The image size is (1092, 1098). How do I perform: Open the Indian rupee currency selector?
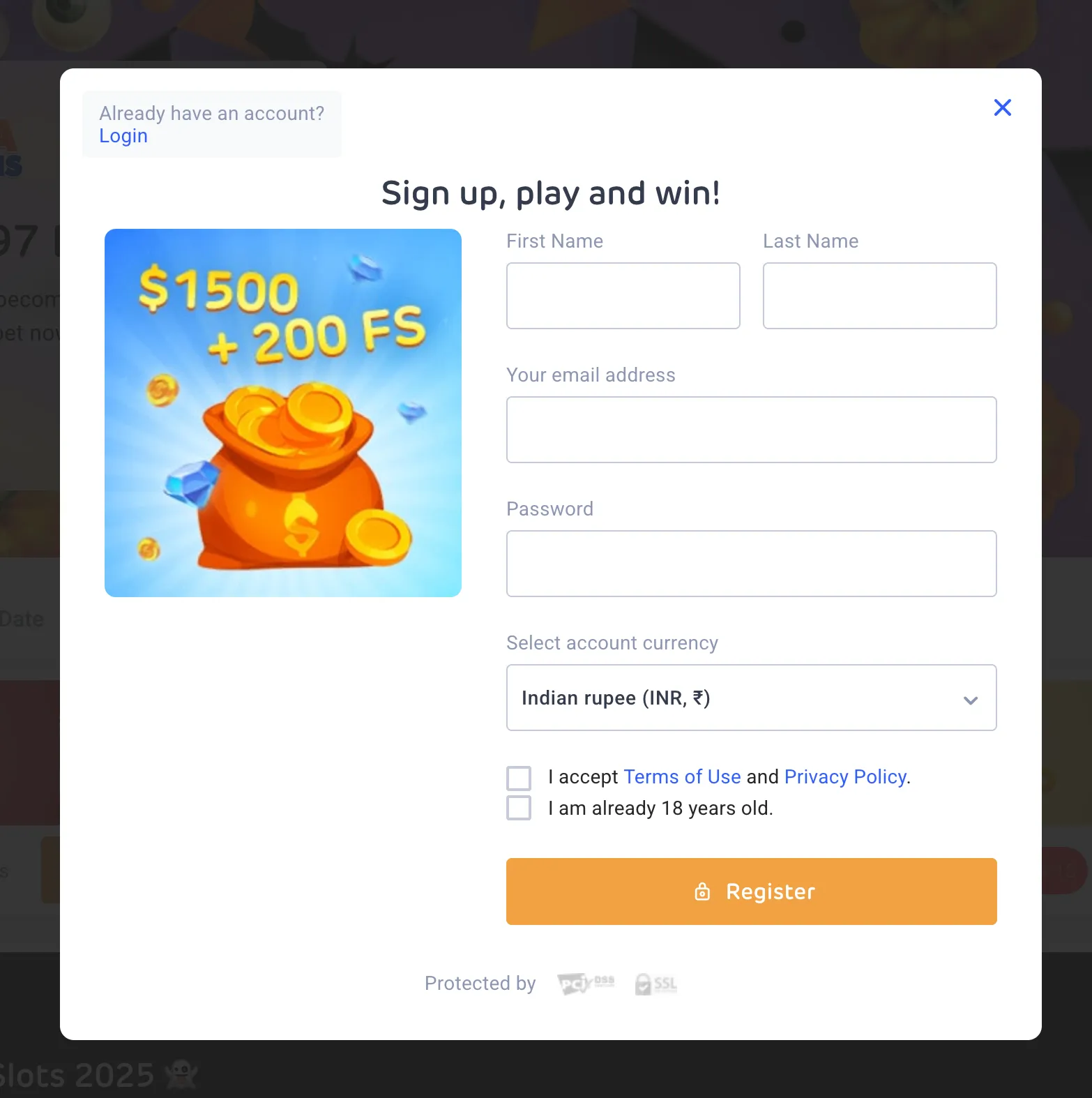752,698
